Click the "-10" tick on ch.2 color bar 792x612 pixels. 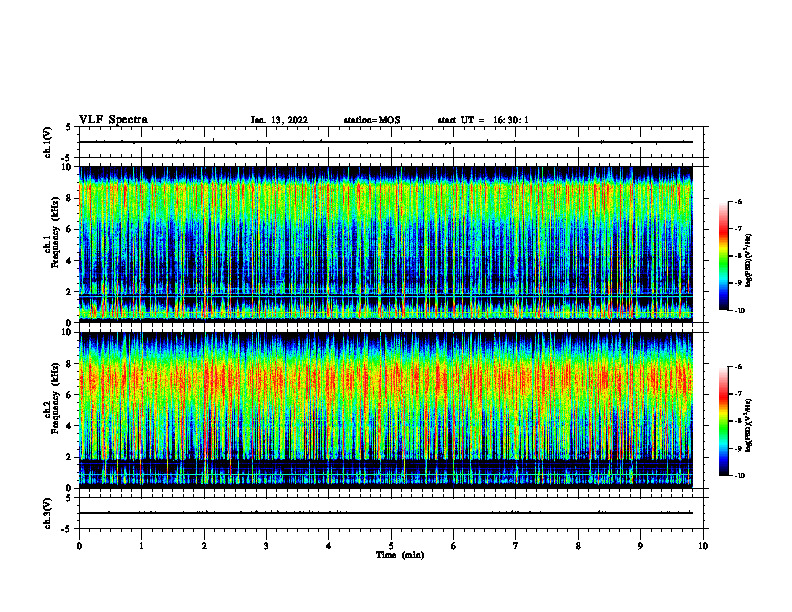(x=739, y=476)
